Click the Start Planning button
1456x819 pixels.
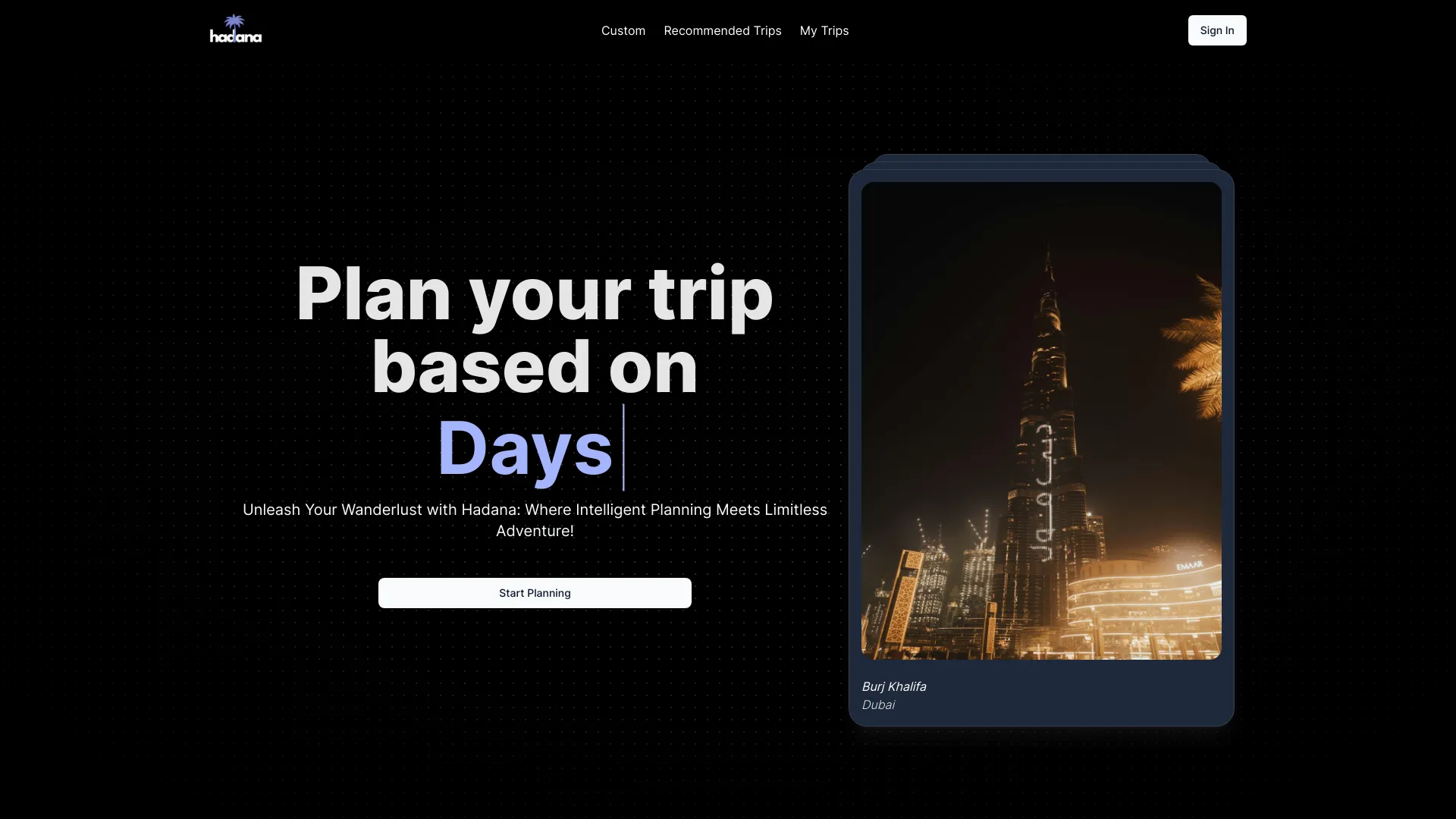535,592
